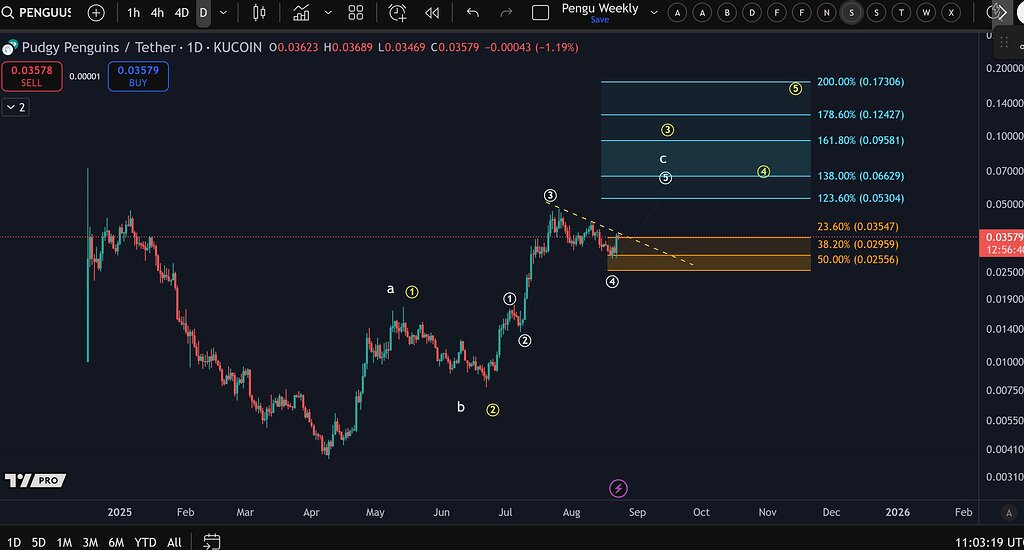The width and height of the screenshot is (1024, 550).
Task: Activate the highlighted S quick-access circle
Action: (x=851, y=13)
